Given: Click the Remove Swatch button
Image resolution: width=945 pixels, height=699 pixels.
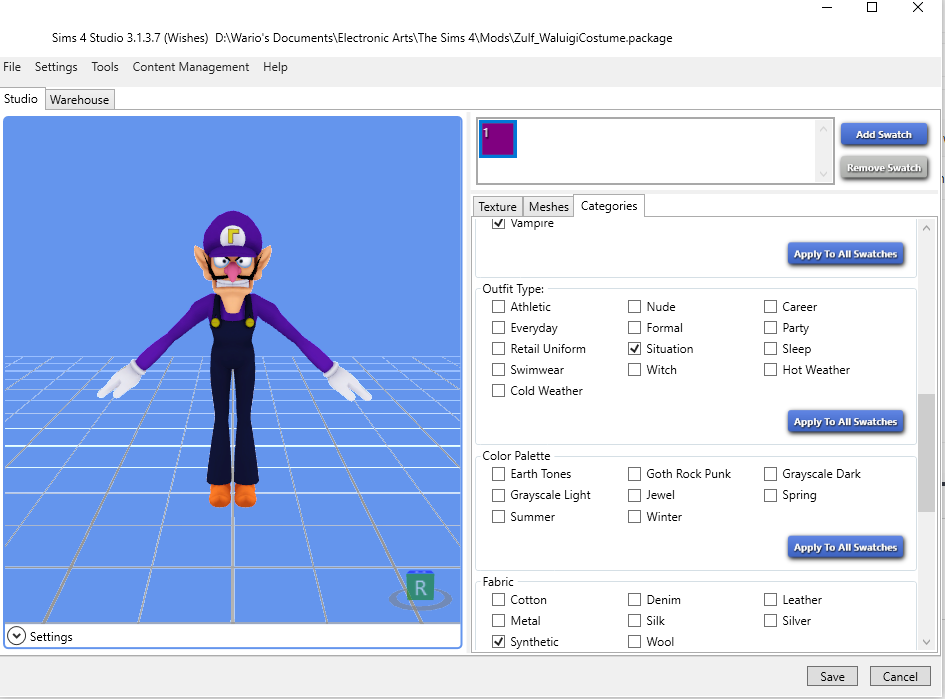Looking at the screenshot, I should 884,168.
